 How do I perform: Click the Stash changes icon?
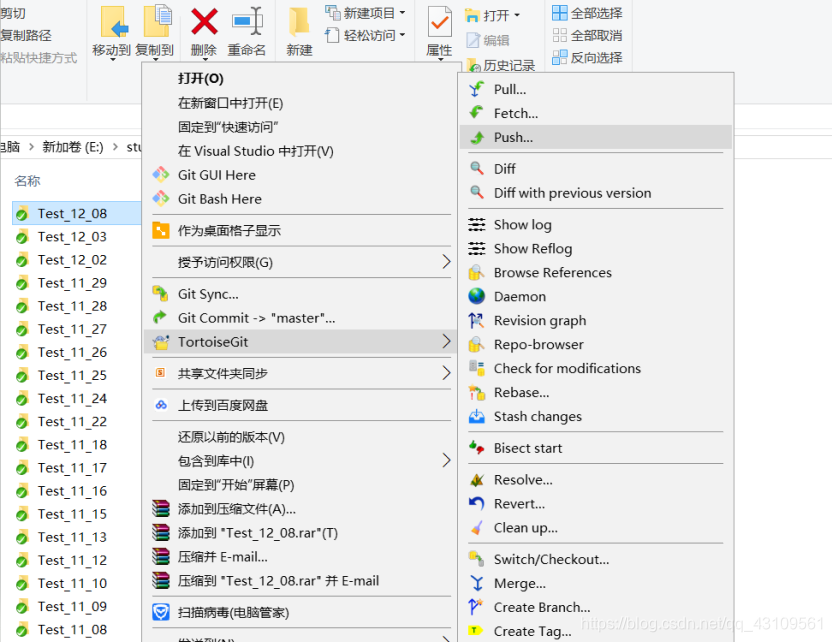pos(476,417)
